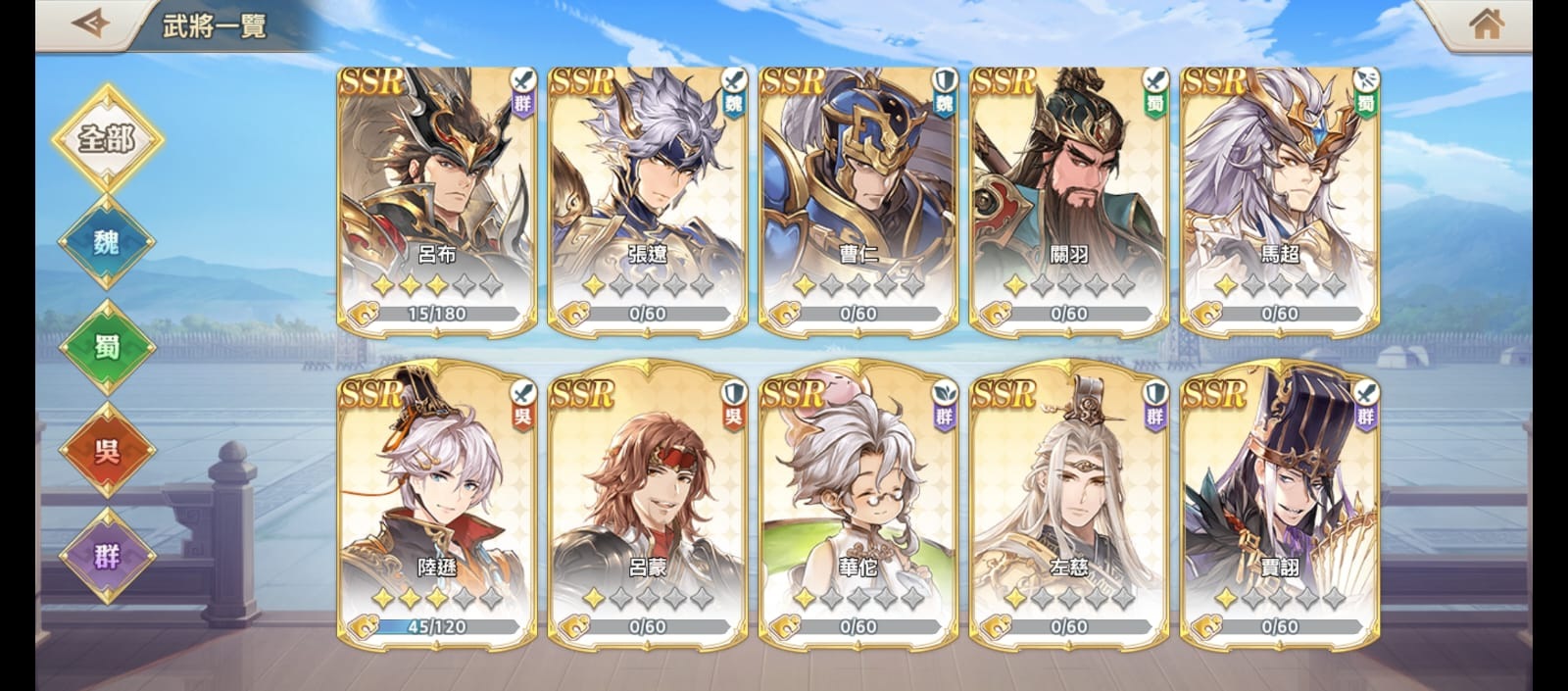Open the 曹仁 general card
This screenshot has width=1568, height=691.
858,201
